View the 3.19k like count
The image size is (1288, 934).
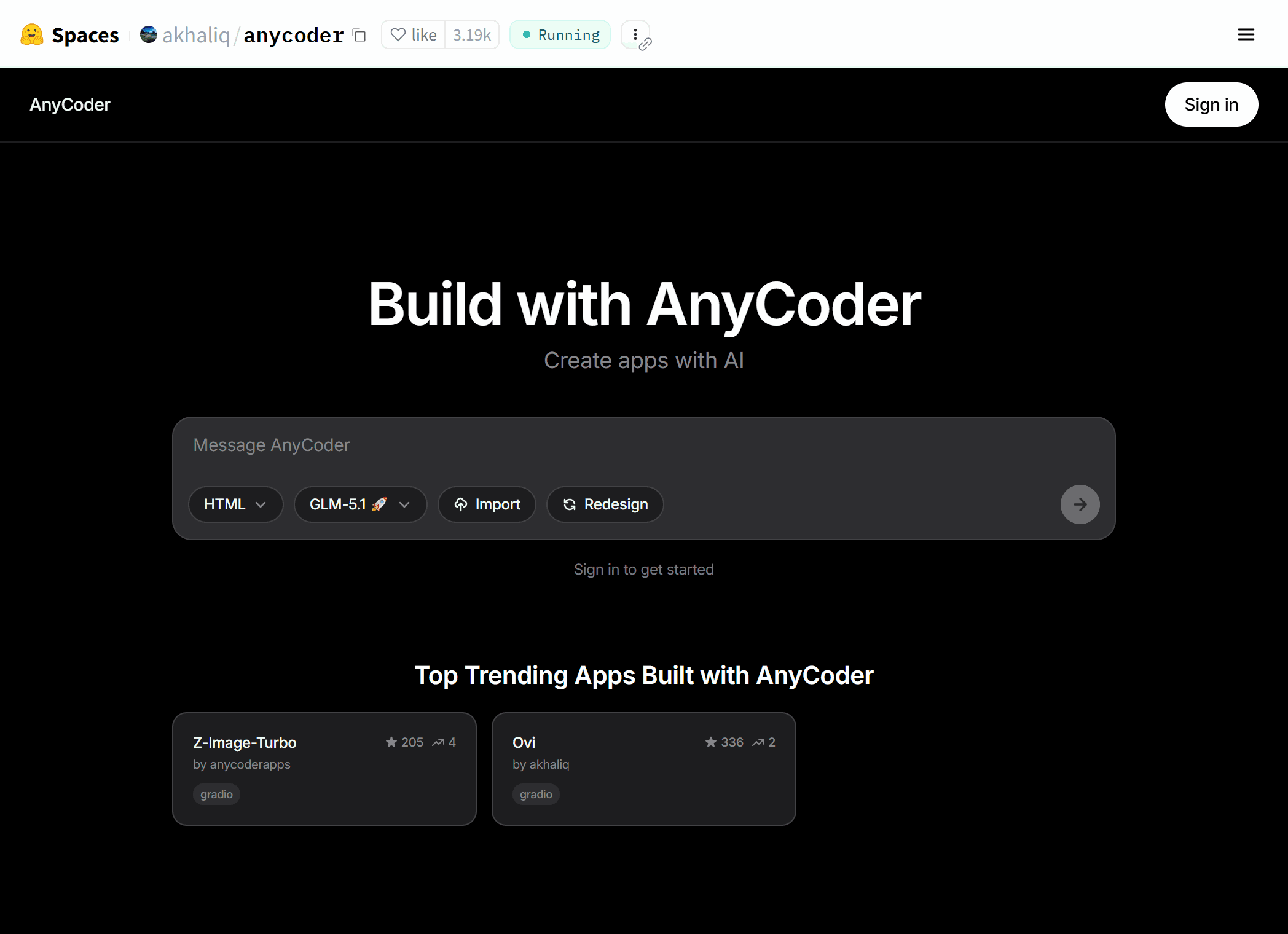[x=471, y=34]
